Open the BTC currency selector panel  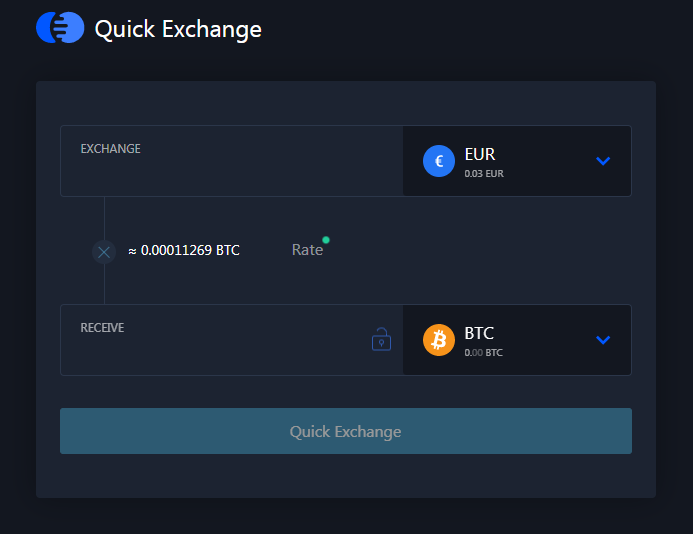point(517,340)
